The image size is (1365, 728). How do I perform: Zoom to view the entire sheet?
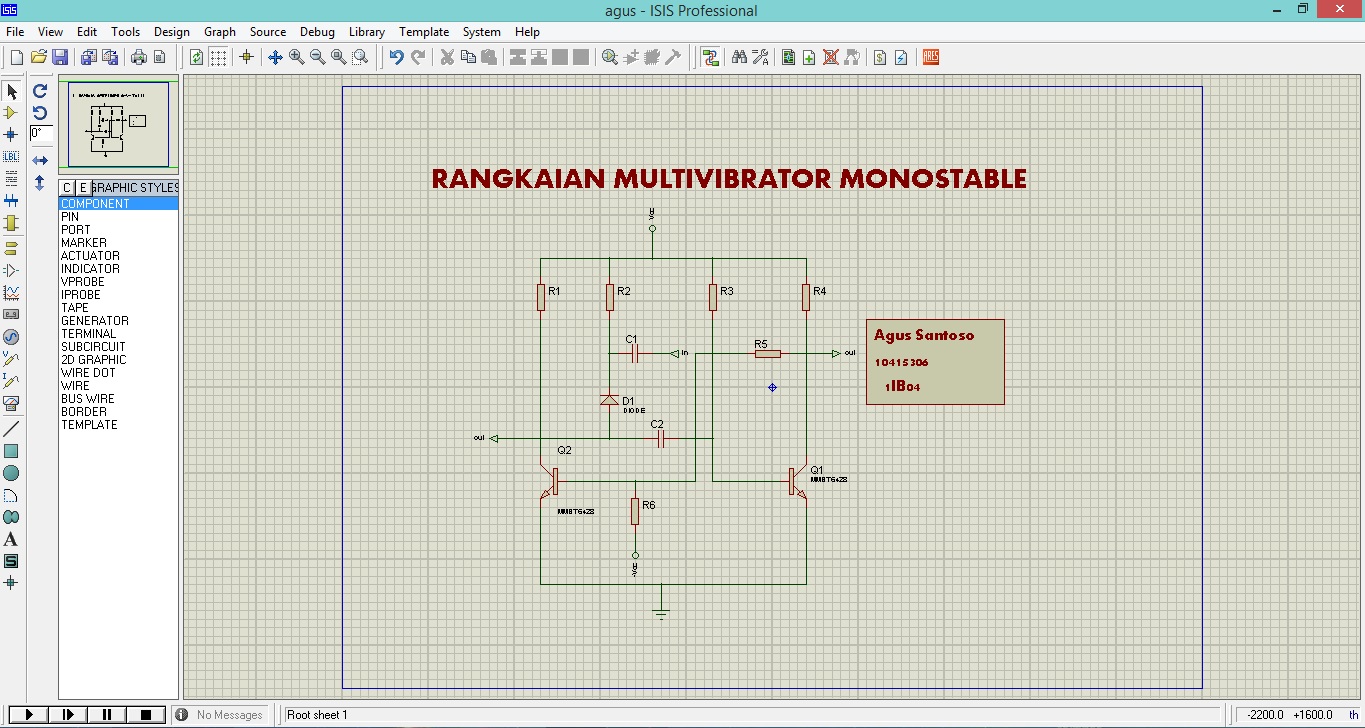(339, 57)
